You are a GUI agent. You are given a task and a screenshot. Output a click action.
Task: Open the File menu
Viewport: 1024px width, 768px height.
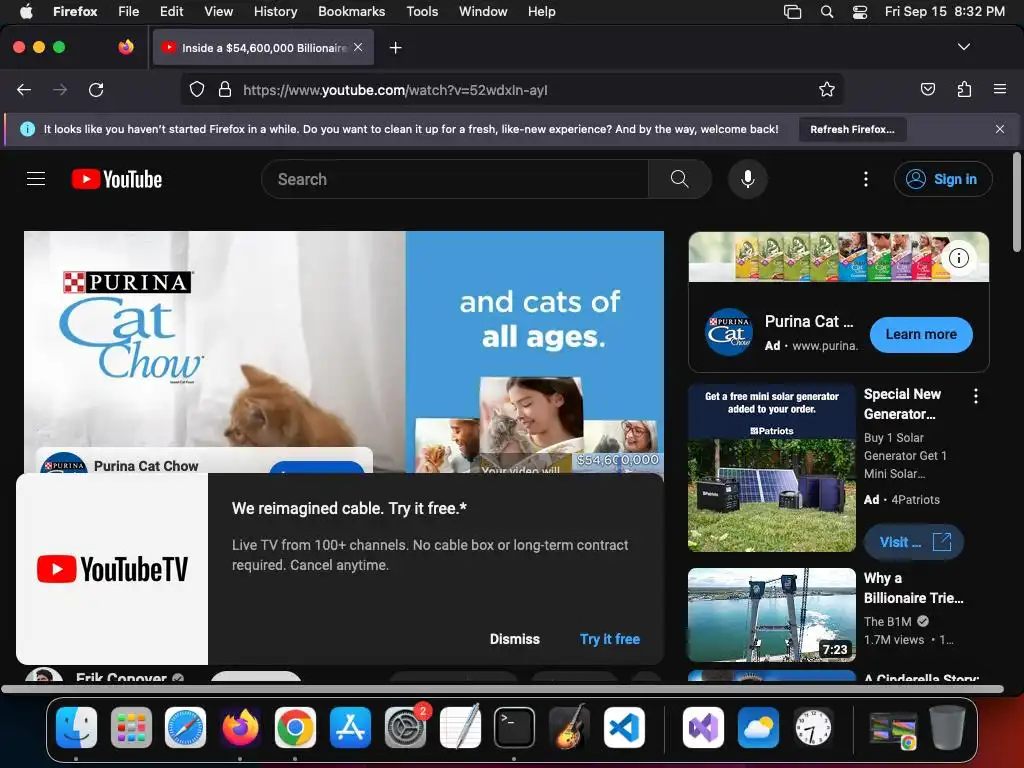(x=129, y=11)
